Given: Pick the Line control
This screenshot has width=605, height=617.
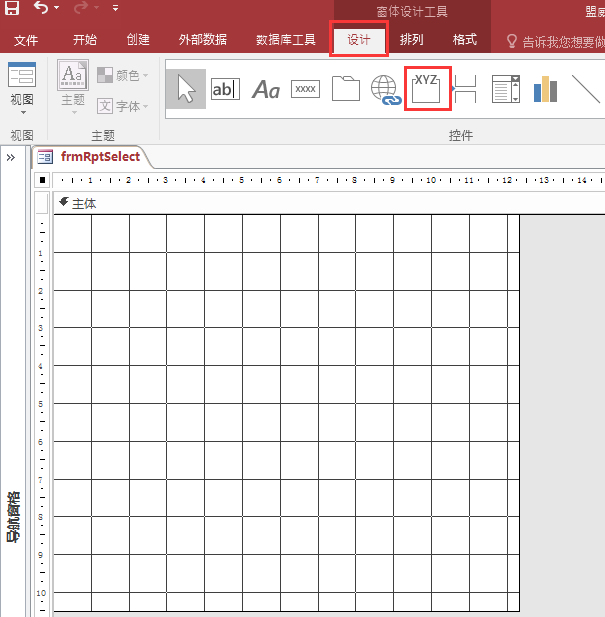Looking at the screenshot, I should [x=585, y=89].
